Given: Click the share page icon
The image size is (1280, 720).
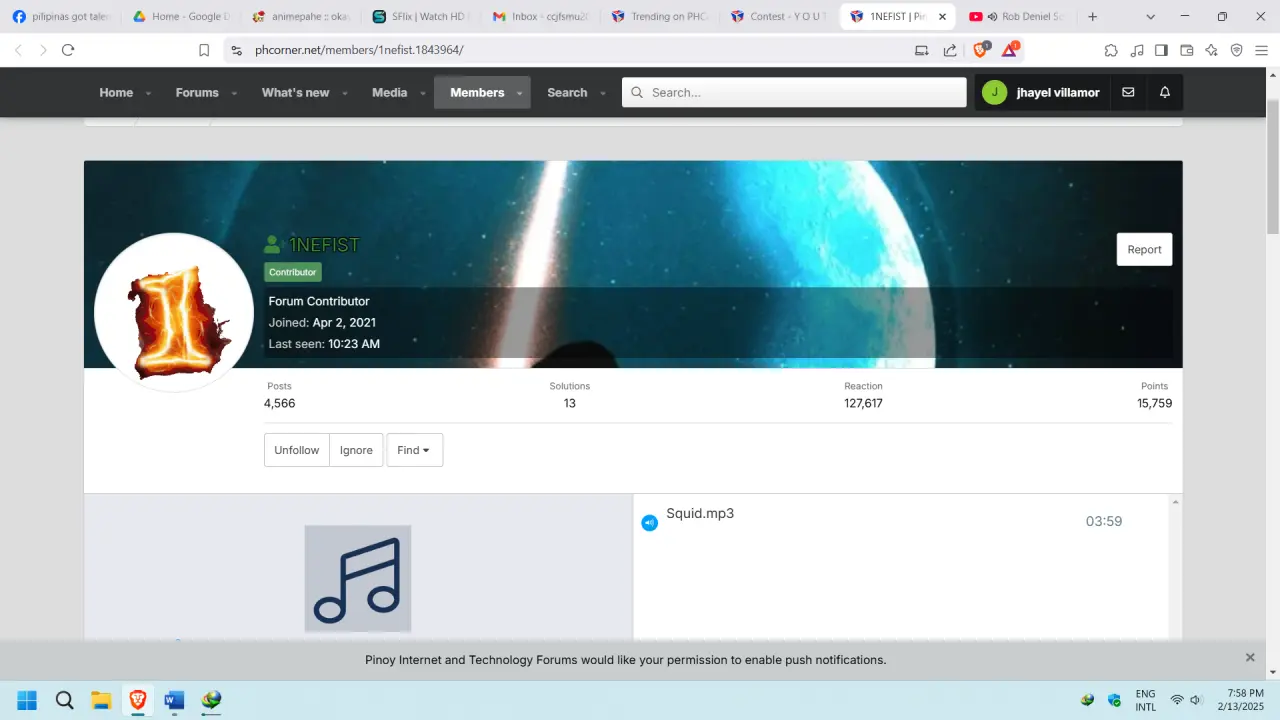Looking at the screenshot, I should (x=950, y=50).
